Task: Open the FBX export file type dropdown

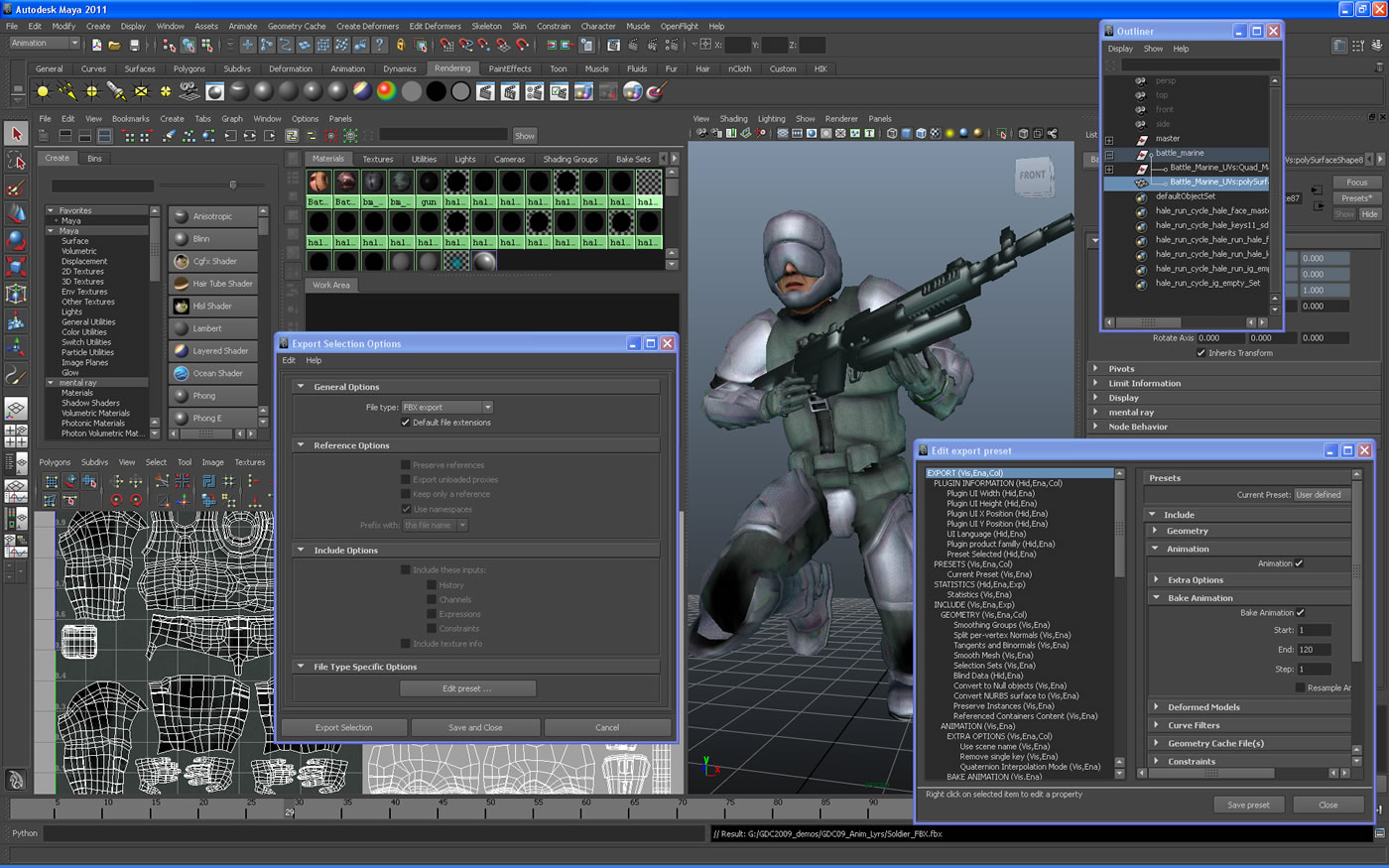Action: click(447, 407)
